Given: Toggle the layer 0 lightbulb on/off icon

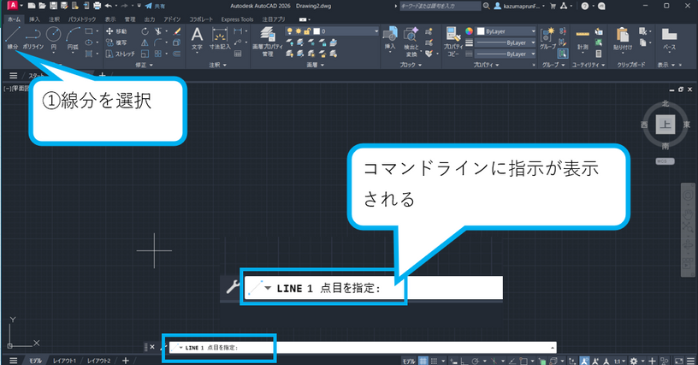Looking at the screenshot, I should pyautogui.click(x=290, y=31).
